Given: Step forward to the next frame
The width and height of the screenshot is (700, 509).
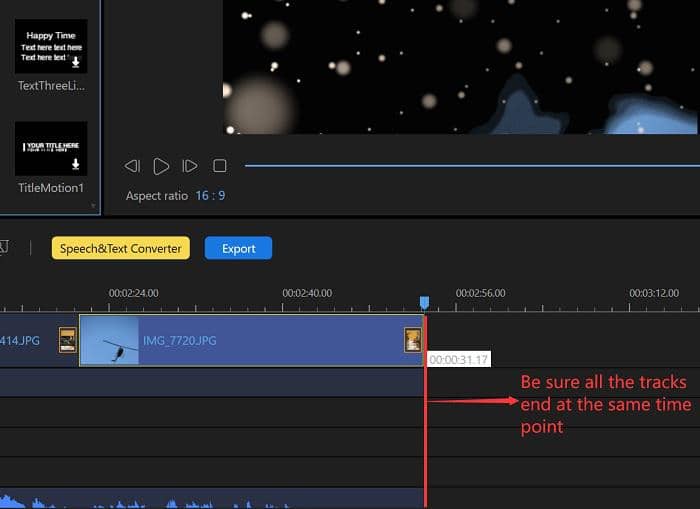Looking at the screenshot, I should (190, 166).
